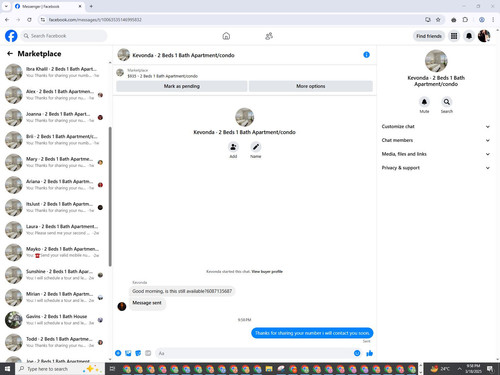The width and height of the screenshot is (500, 375).
Task: Open Laura conversation in list
Action: pyautogui.click(x=55, y=230)
